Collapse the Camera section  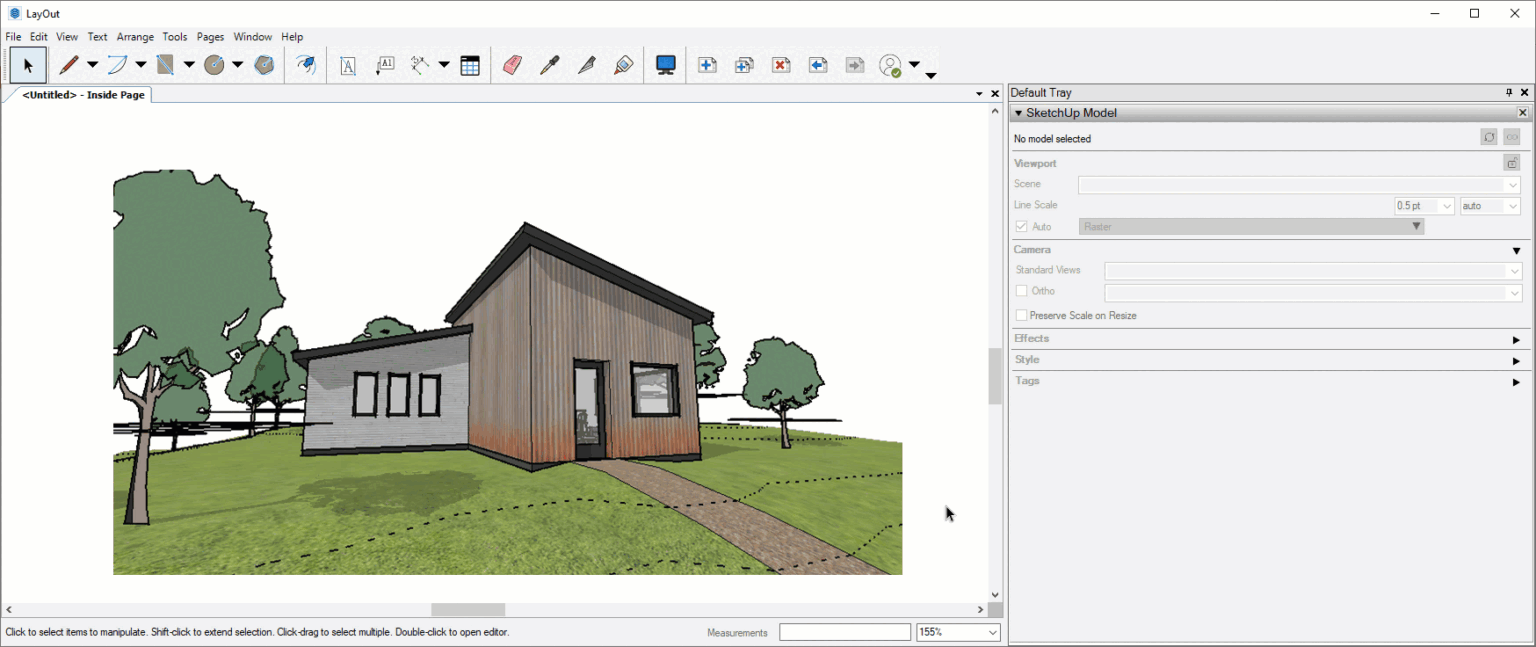pyautogui.click(x=1517, y=250)
